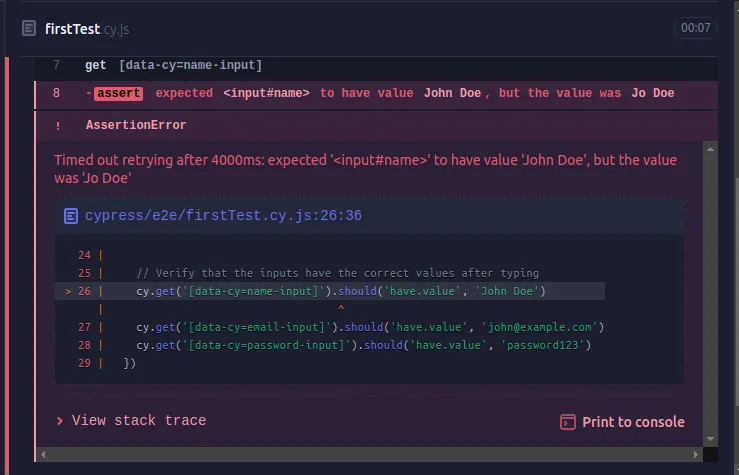Viewport: 739px width, 475px height.
Task: Click code line 28 password-input assertion
Action: tap(363, 345)
